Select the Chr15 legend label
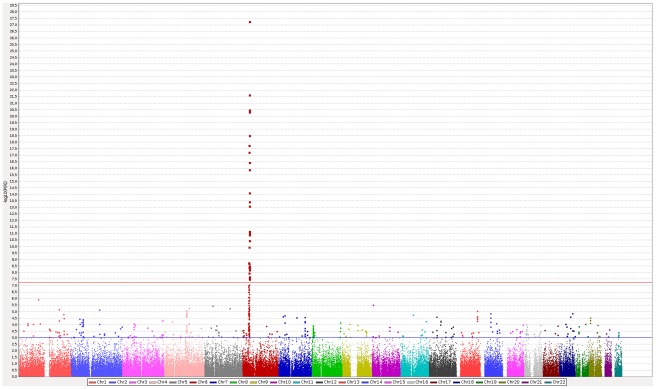This screenshot has width=656, height=389. click(x=399, y=382)
